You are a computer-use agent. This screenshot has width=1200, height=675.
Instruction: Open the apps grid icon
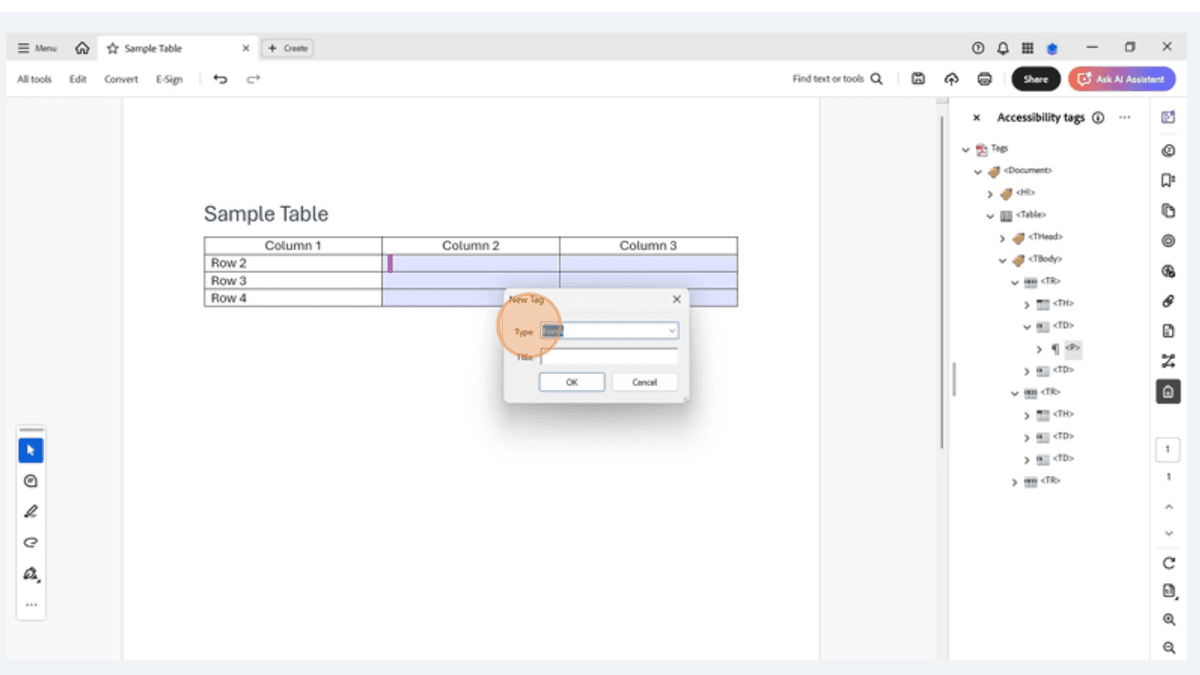(1027, 47)
